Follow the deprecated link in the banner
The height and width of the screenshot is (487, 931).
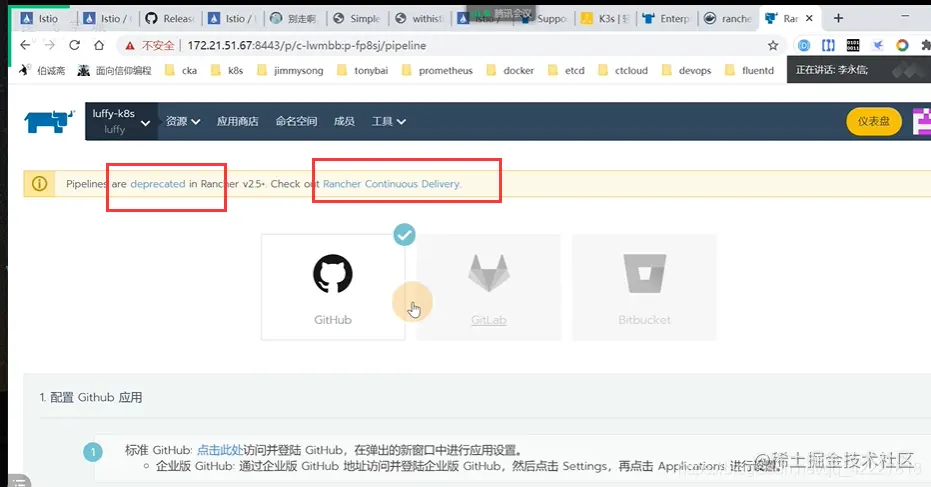pyautogui.click(x=158, y=184)
